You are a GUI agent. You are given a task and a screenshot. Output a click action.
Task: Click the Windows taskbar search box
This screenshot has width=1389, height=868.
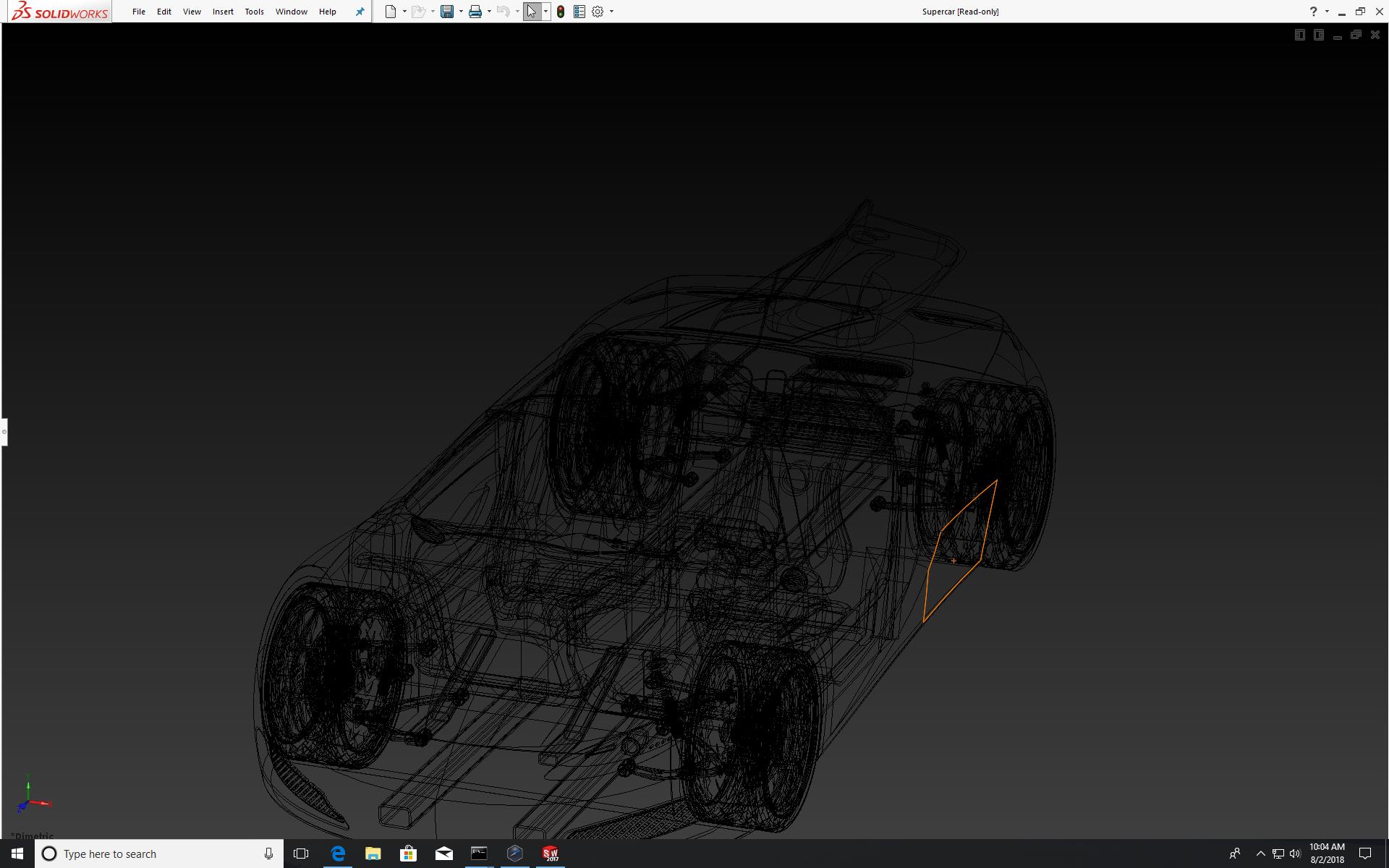[x=159, y=854]
